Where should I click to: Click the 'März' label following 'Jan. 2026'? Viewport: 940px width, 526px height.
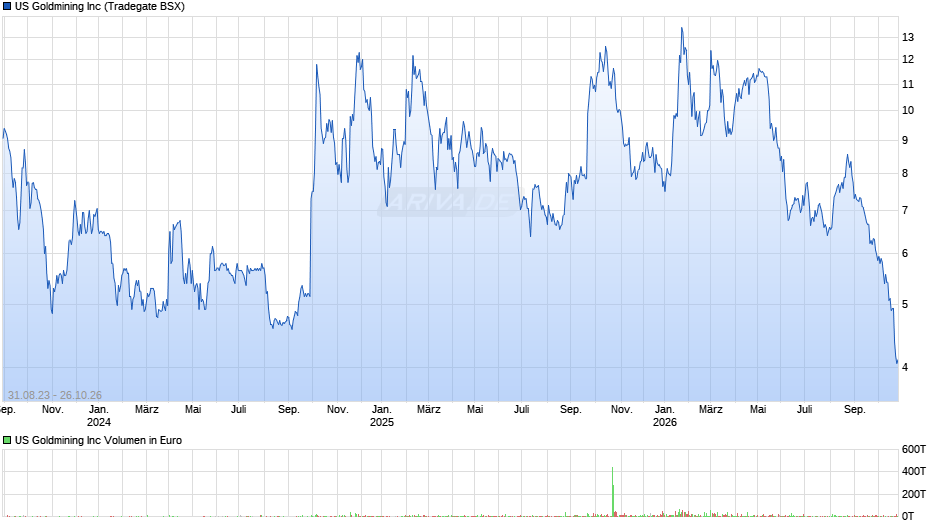pos(711,410)
